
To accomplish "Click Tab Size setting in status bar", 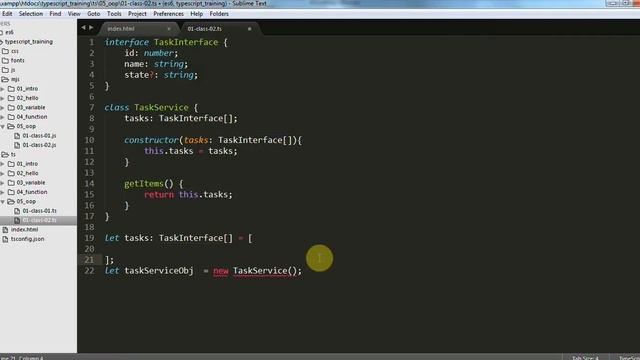I will 585,358.
